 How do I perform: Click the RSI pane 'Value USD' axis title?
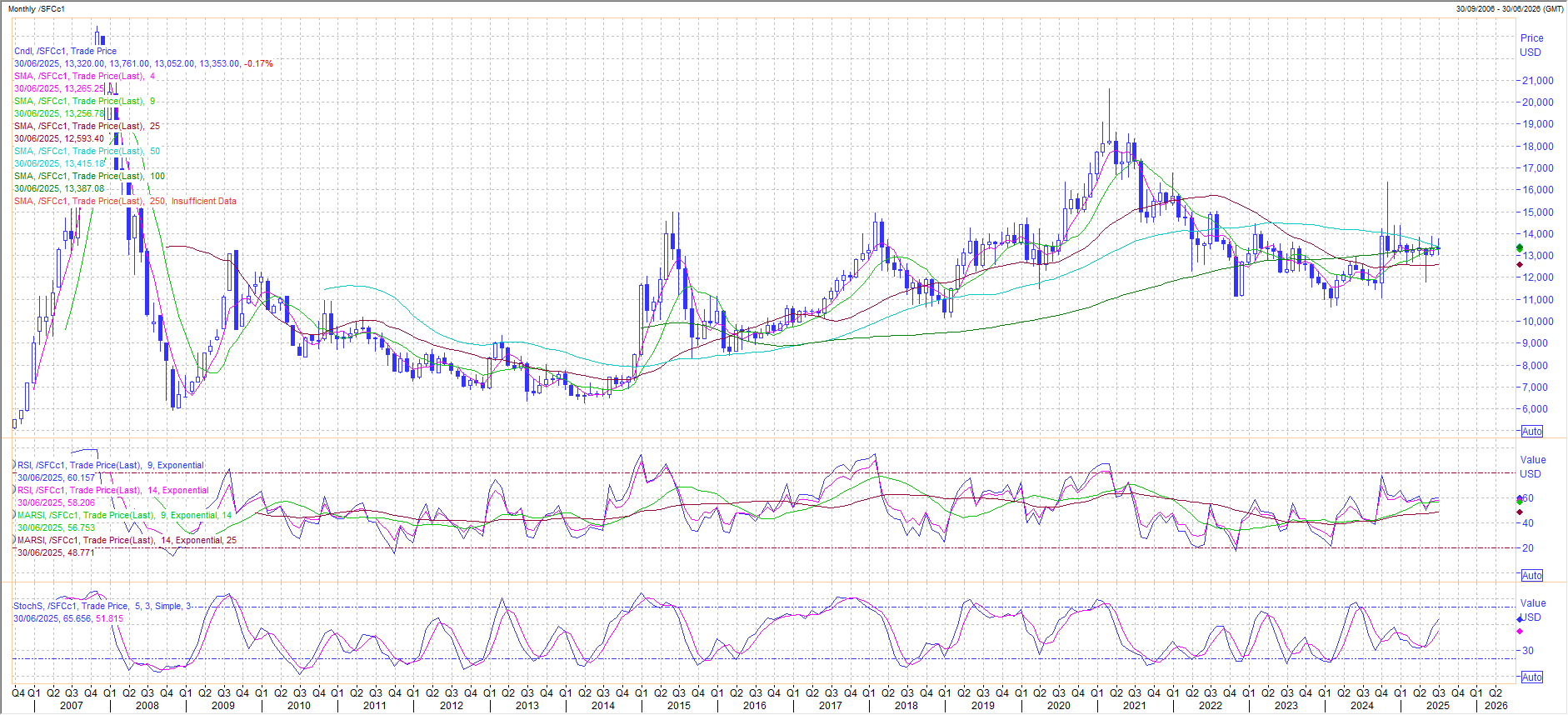coord(1532,467)
